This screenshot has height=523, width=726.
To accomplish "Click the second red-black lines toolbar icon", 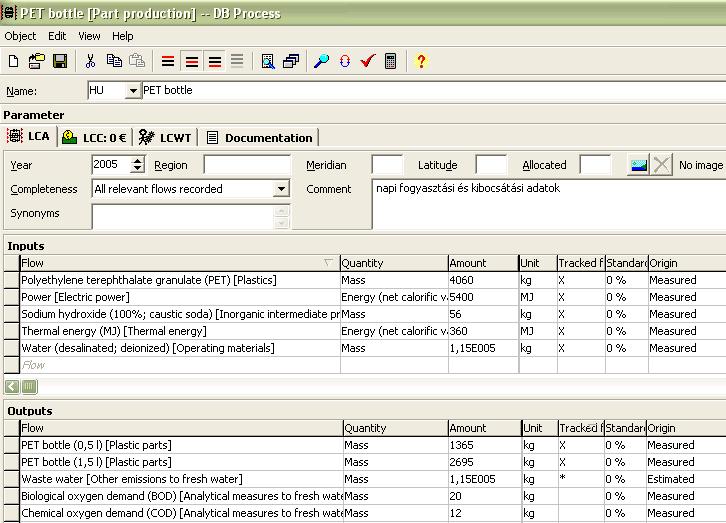I will [x=192, y=61].
